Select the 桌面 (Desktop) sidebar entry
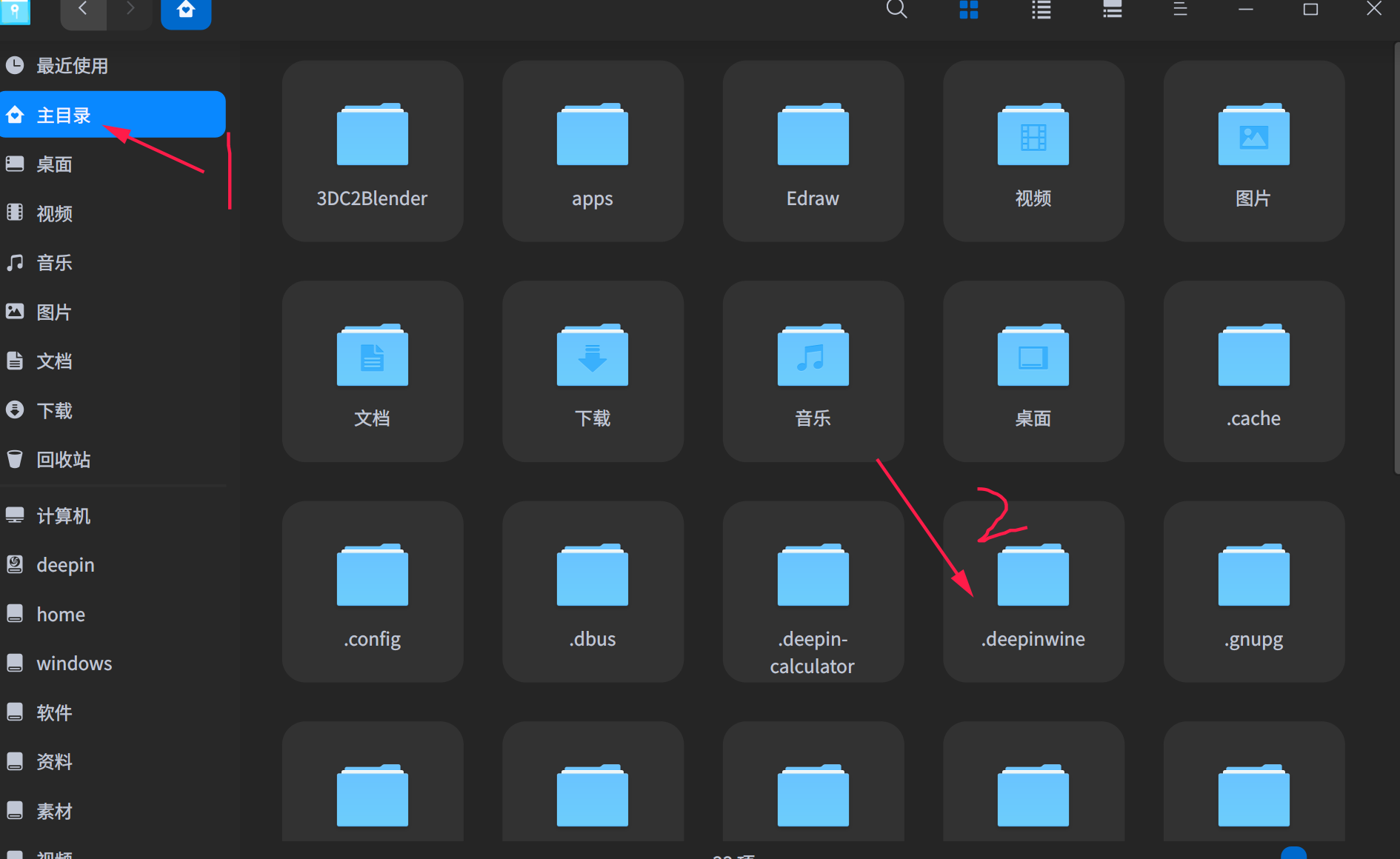This screenshot has height=859, width=1400. pos(54,164)
